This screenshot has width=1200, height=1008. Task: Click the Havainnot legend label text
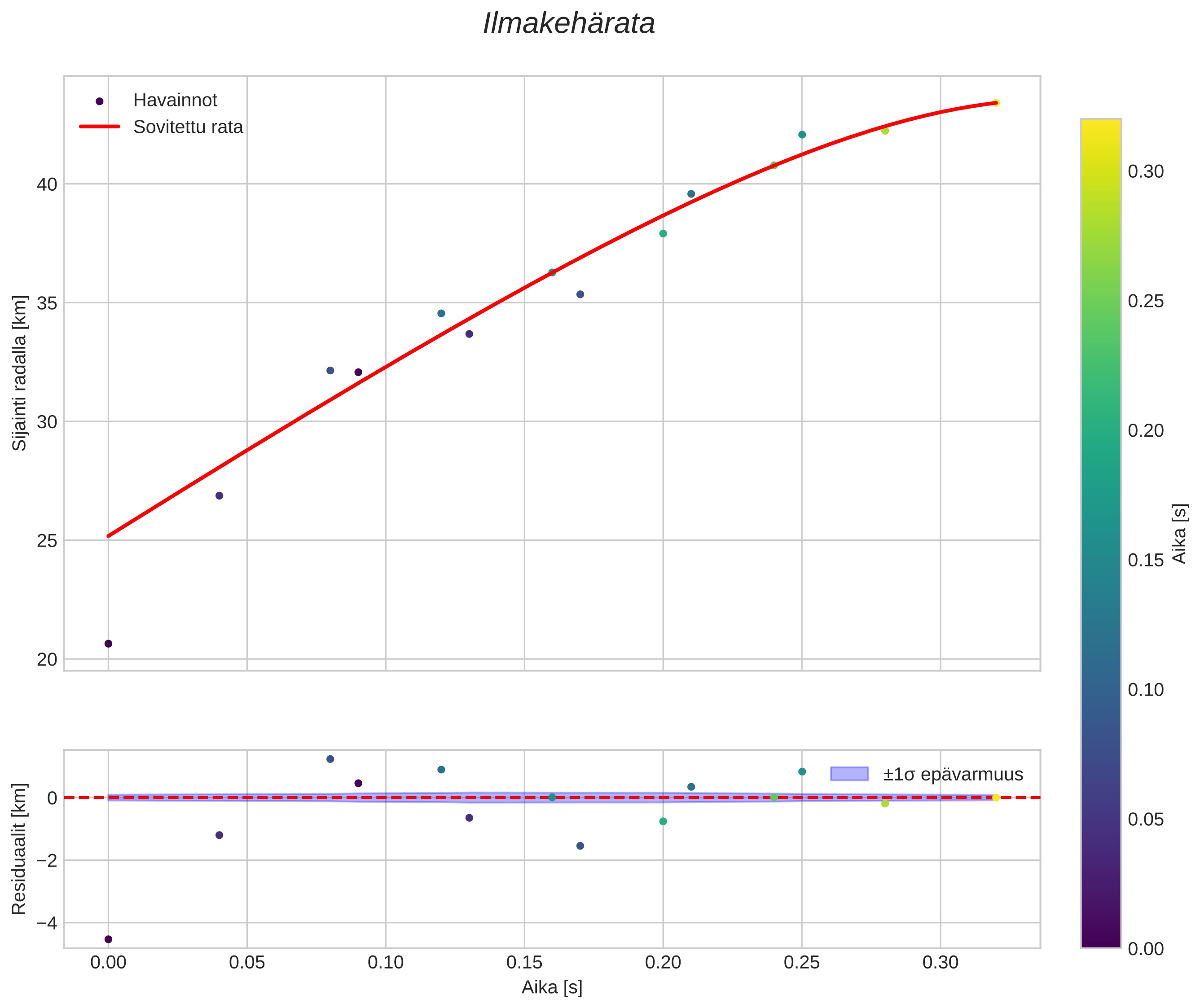click(175, 101)
